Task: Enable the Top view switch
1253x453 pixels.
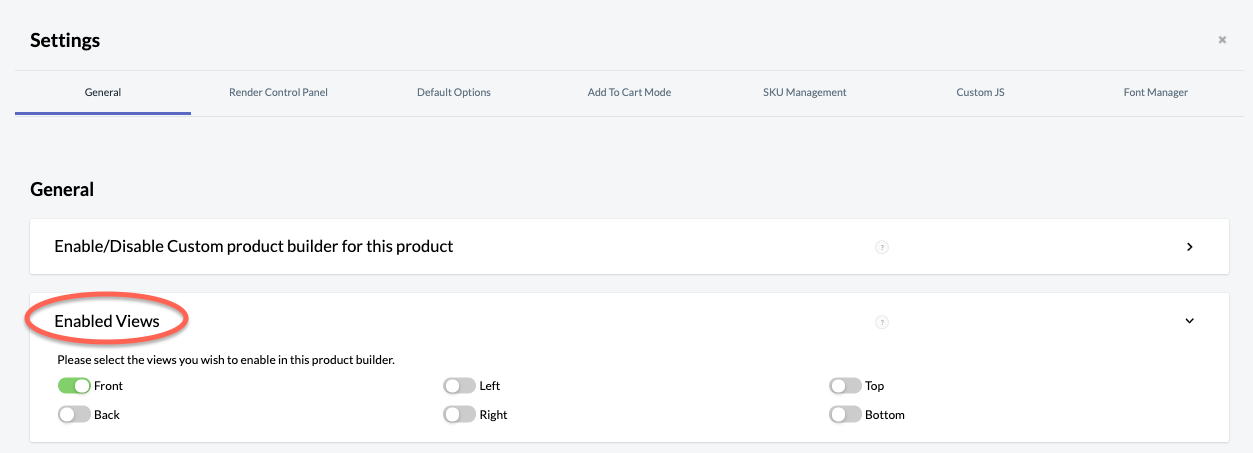Action: tap(845, 386)
